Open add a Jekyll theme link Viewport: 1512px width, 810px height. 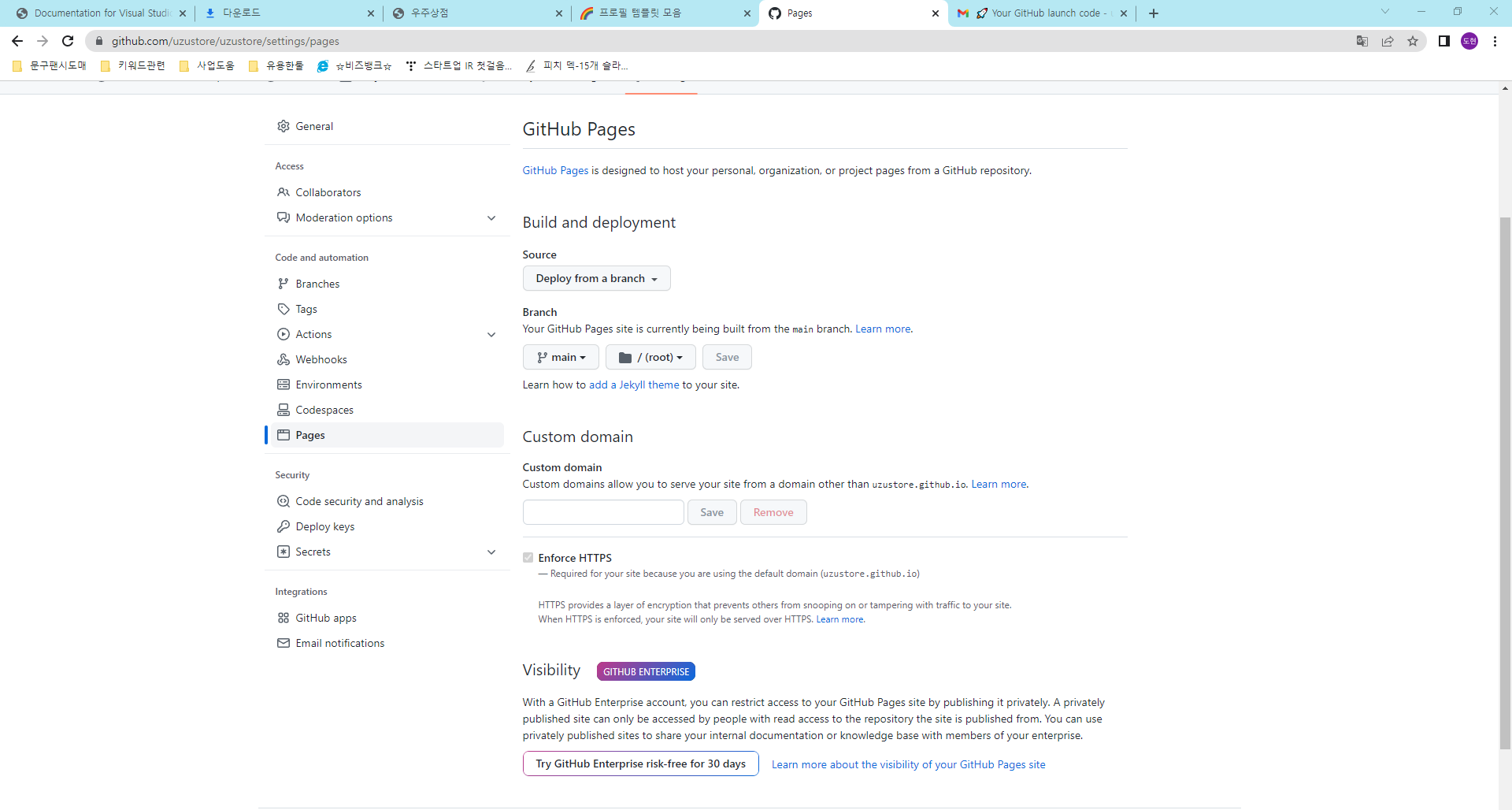[634, 385]
